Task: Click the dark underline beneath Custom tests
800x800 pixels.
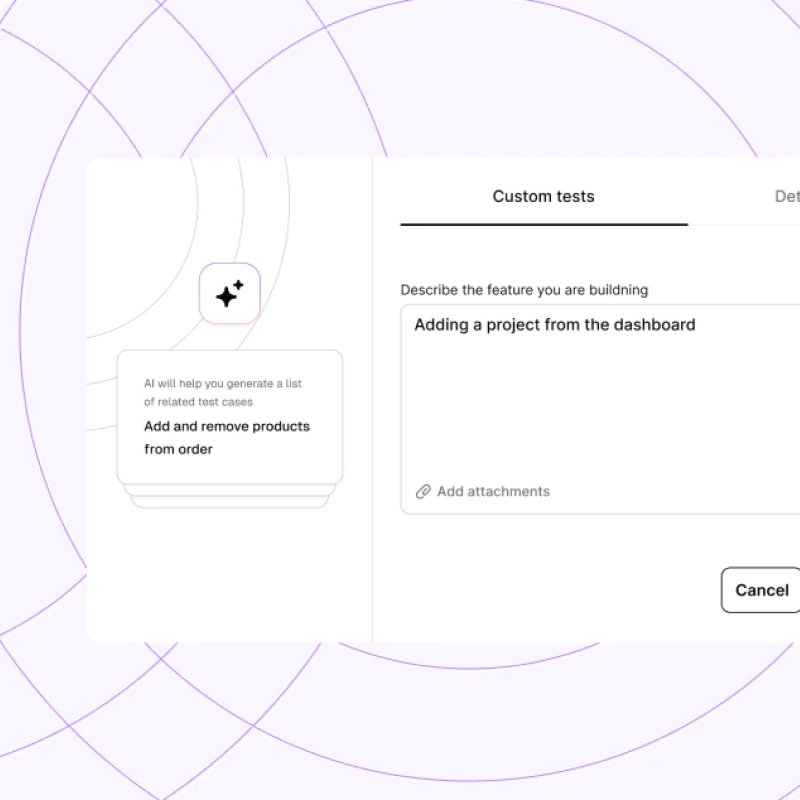Action: [x=543, y=225]
